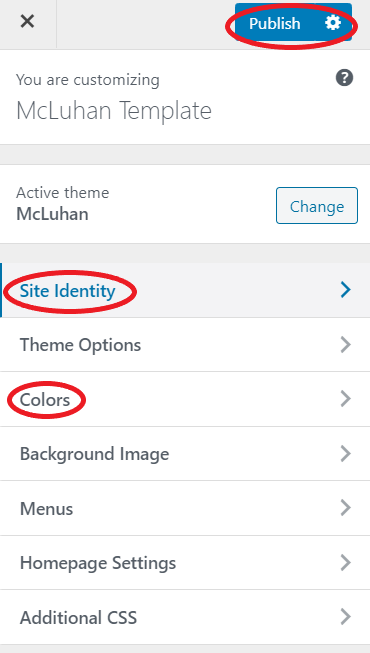
Task: Open the Theme Options section
Action: pos(185,345)
